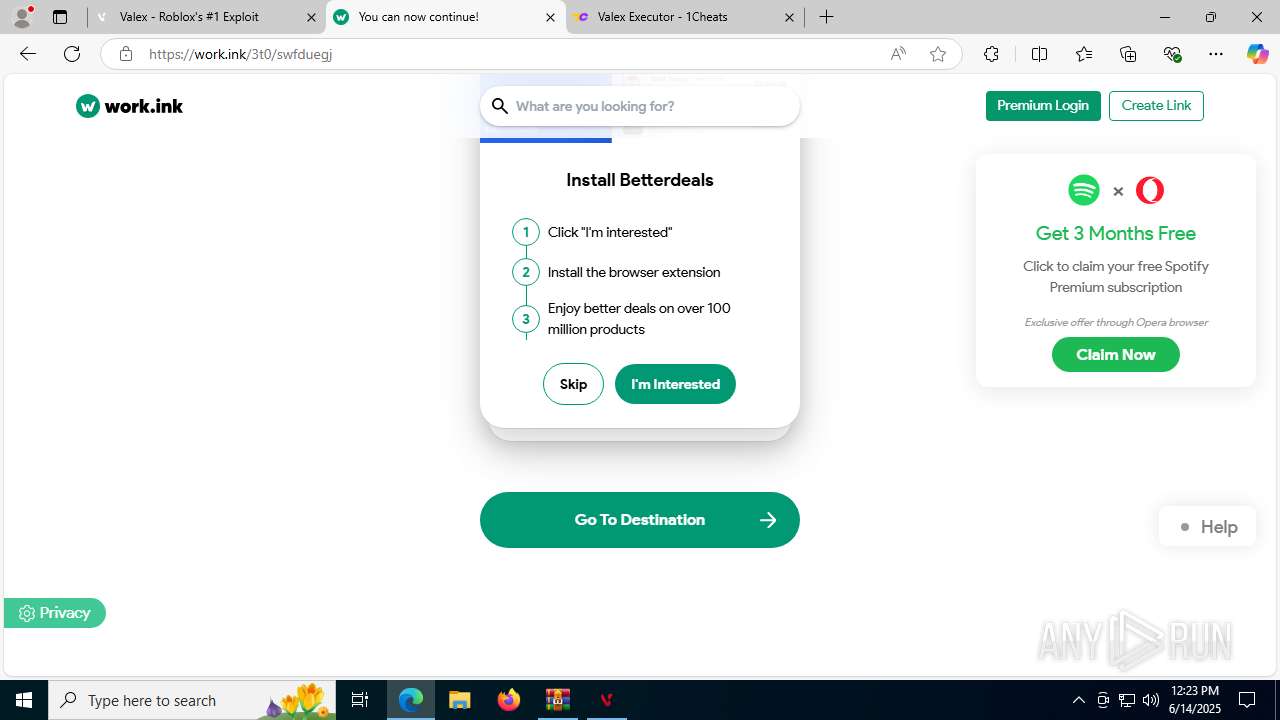Click step 1 Click "I'm interested" text
The height and width of the screenshot is (720, 1280).
coord(610,232)
